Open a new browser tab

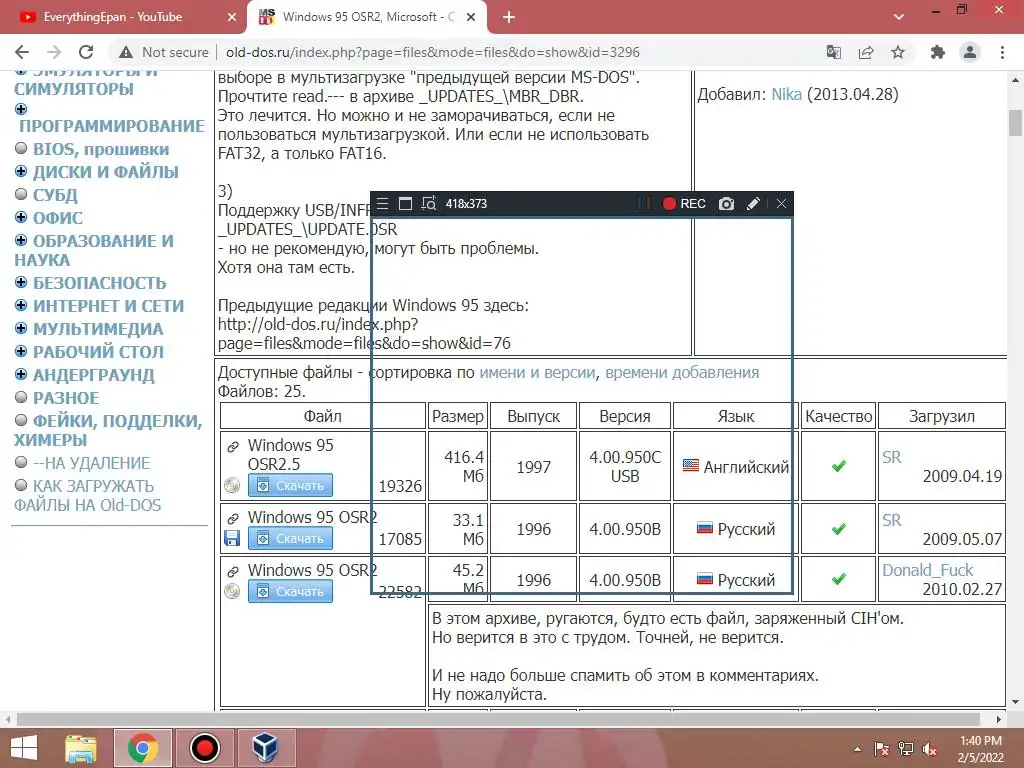509,18
